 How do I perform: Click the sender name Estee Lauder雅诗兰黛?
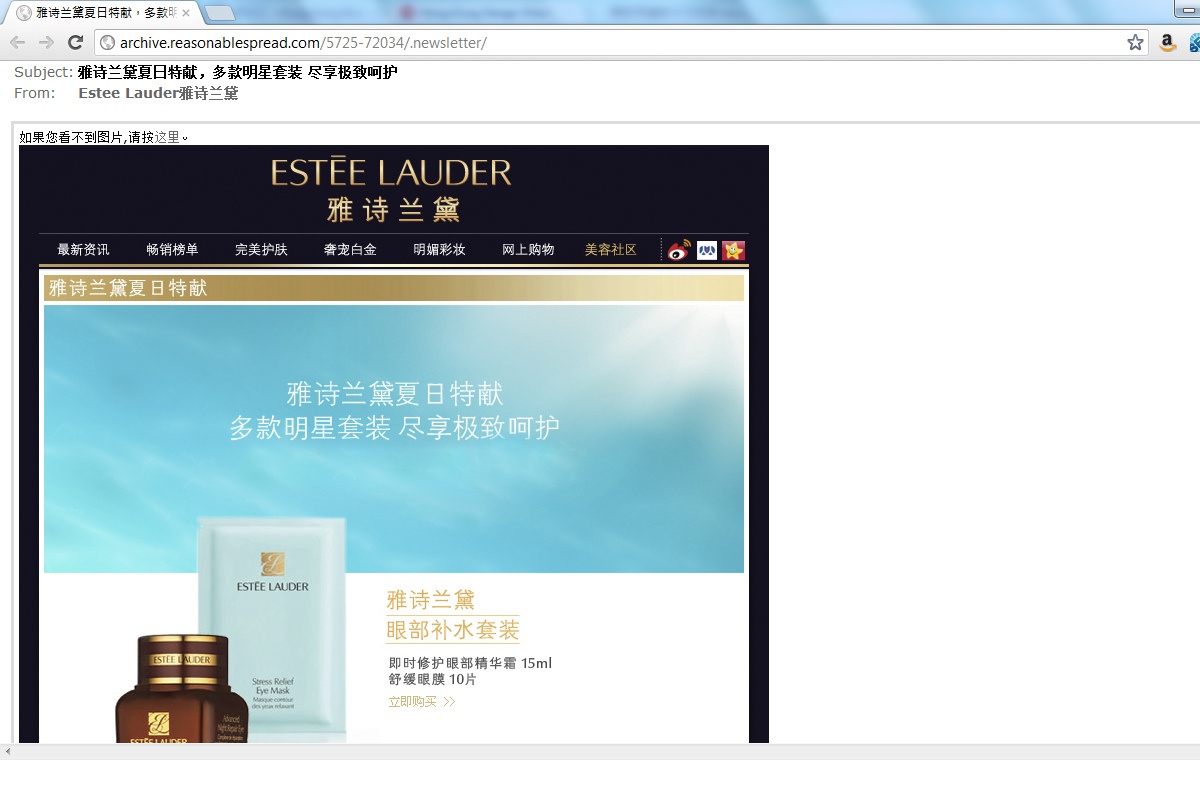(158, 93)
